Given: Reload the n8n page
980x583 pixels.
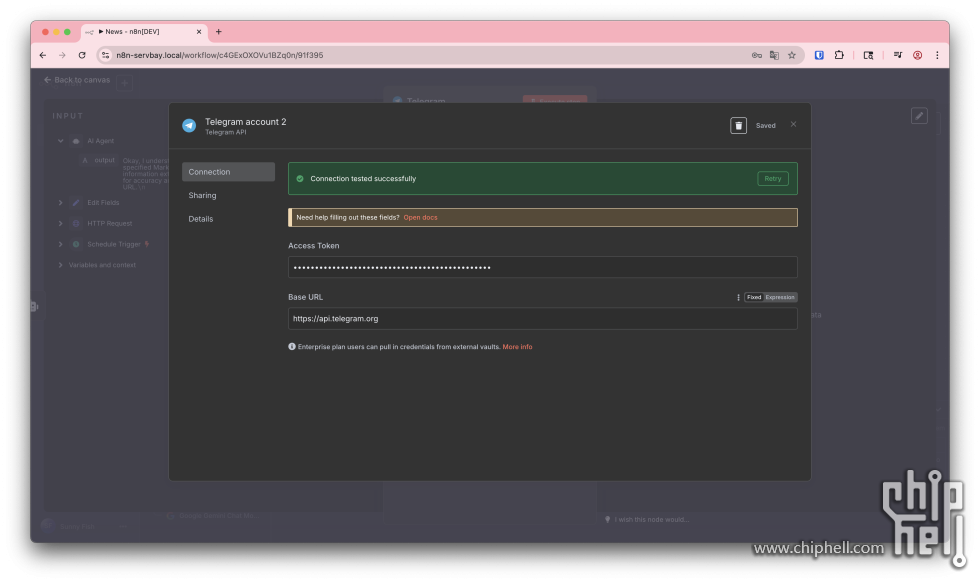Looking at the screenshot, I should tap(82, 55).
